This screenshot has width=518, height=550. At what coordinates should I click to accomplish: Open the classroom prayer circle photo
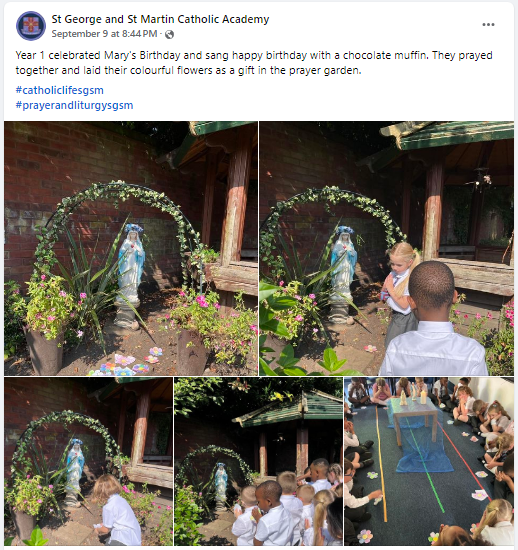pos(429,462)
